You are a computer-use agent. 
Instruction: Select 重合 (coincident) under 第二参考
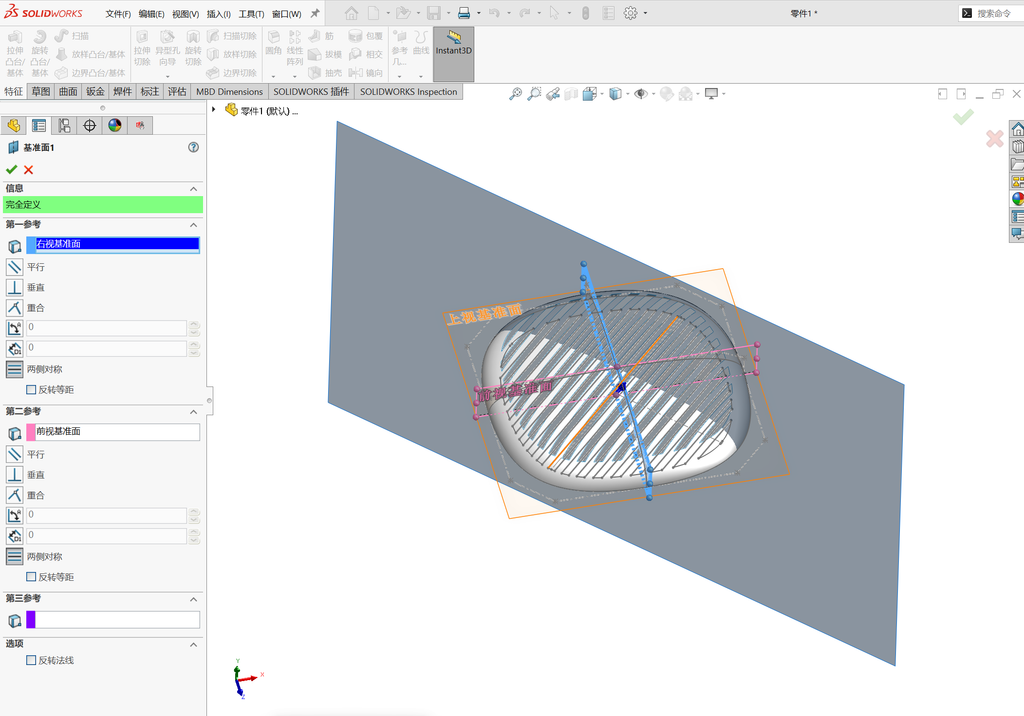click(x=14, y=495)
